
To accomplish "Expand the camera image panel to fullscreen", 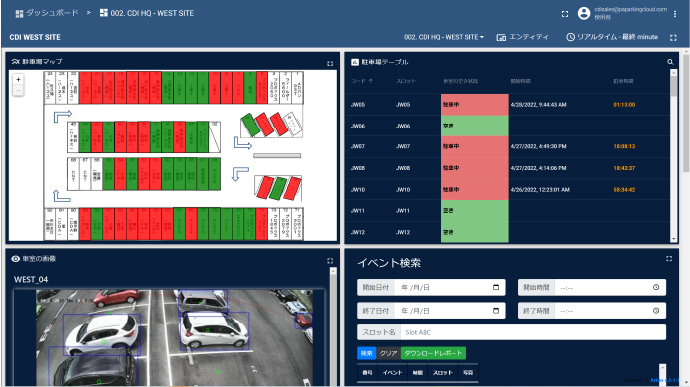I will point(330,261).
